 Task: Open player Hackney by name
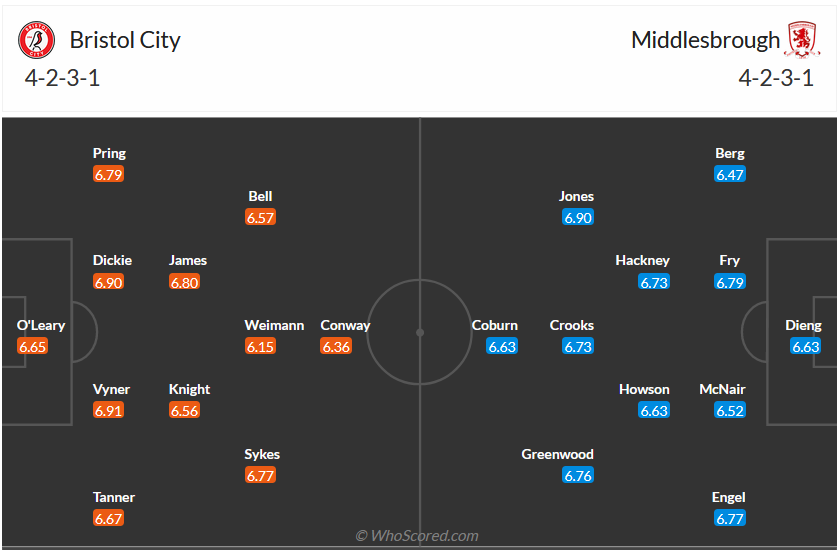(x=642, y=260)
